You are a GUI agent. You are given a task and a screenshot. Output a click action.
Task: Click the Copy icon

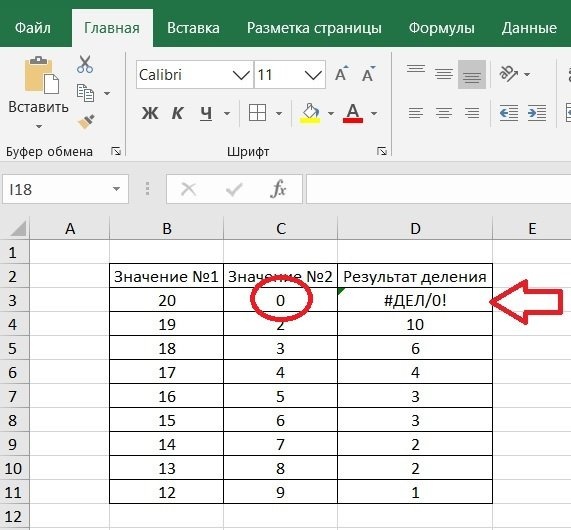(85, 93)
